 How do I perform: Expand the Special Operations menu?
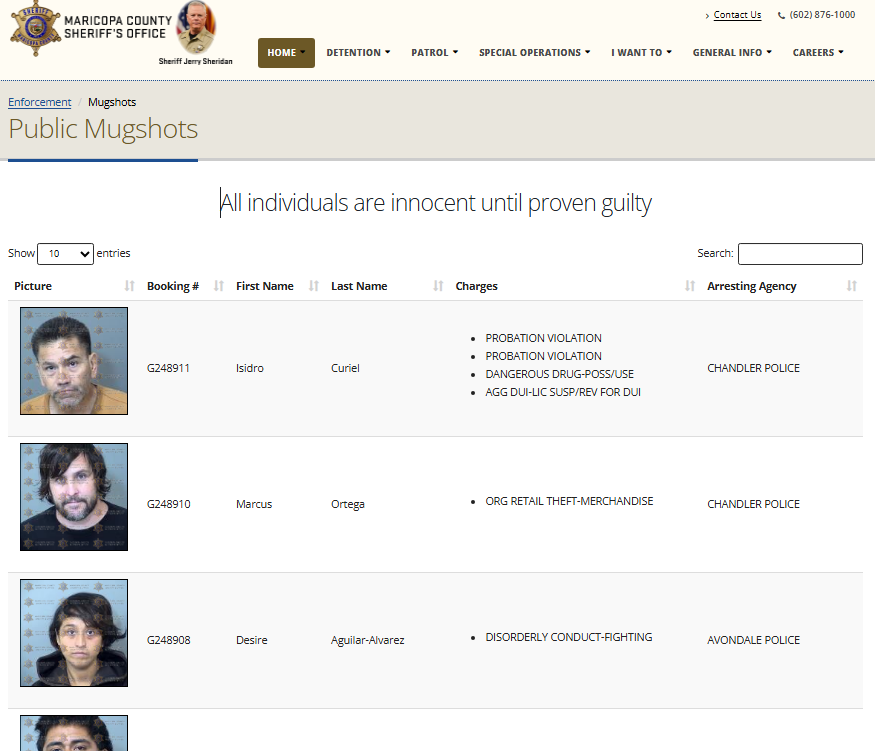[x=534, y=53]
